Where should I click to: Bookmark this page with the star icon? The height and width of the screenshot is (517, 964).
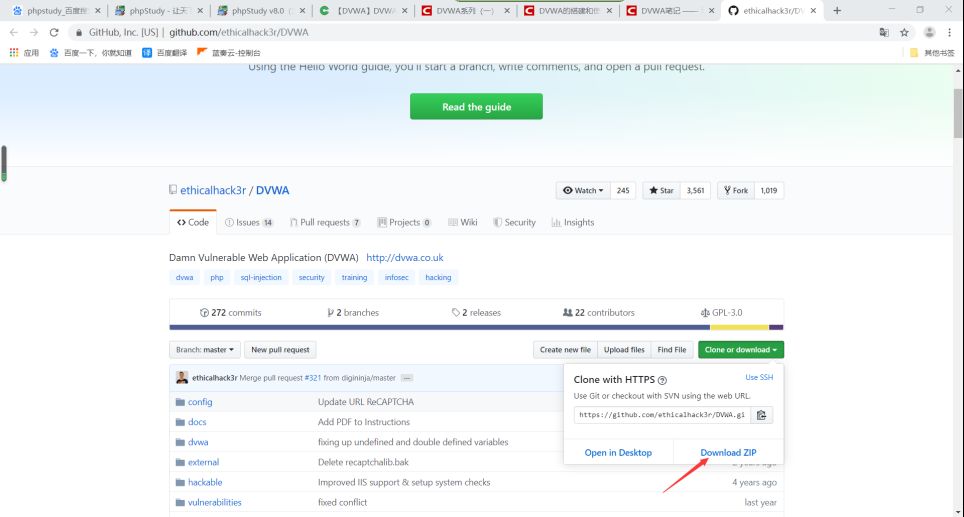click(x=904, y=33)
